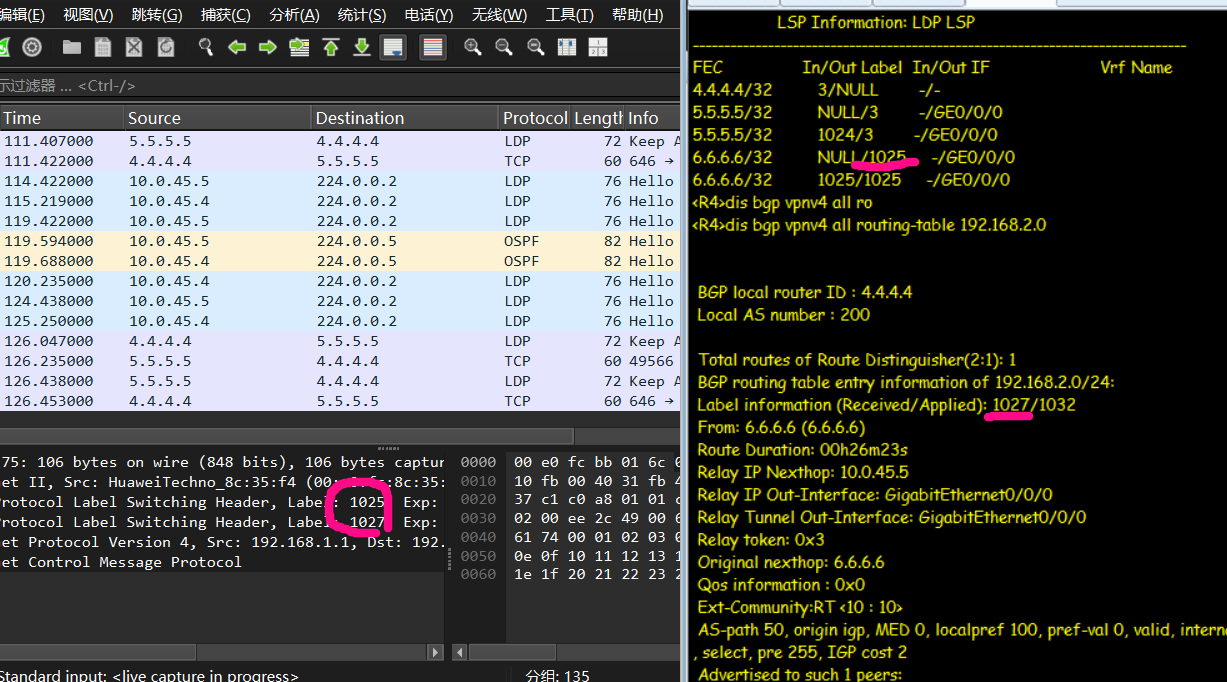The height and width of the screenshot is (682, 1227).
Task: Click terminal line 'BGP local router ID : 4.4.4.4'
Action: coord(805,292)
